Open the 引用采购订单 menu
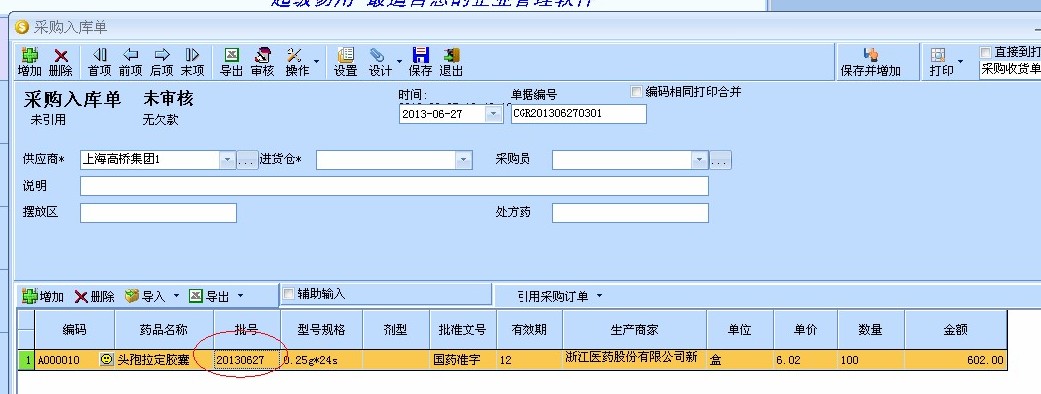1041x394 pixels. click(x=560, y=296)
